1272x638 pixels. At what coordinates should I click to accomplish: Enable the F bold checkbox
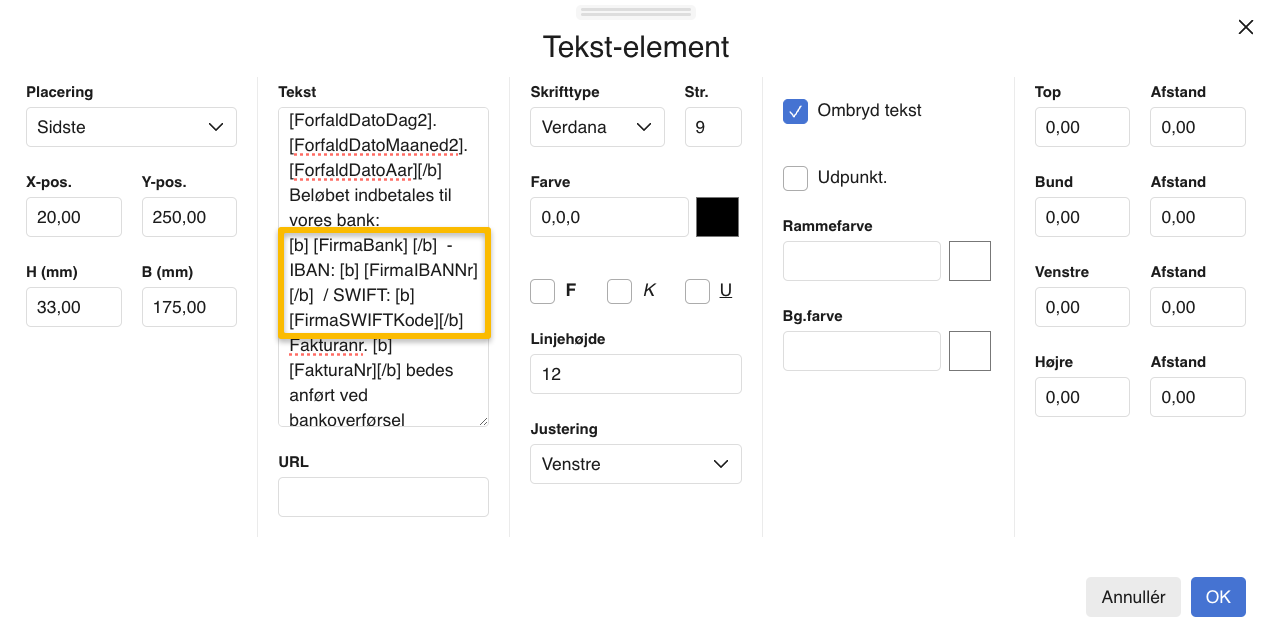pos(542,291)
